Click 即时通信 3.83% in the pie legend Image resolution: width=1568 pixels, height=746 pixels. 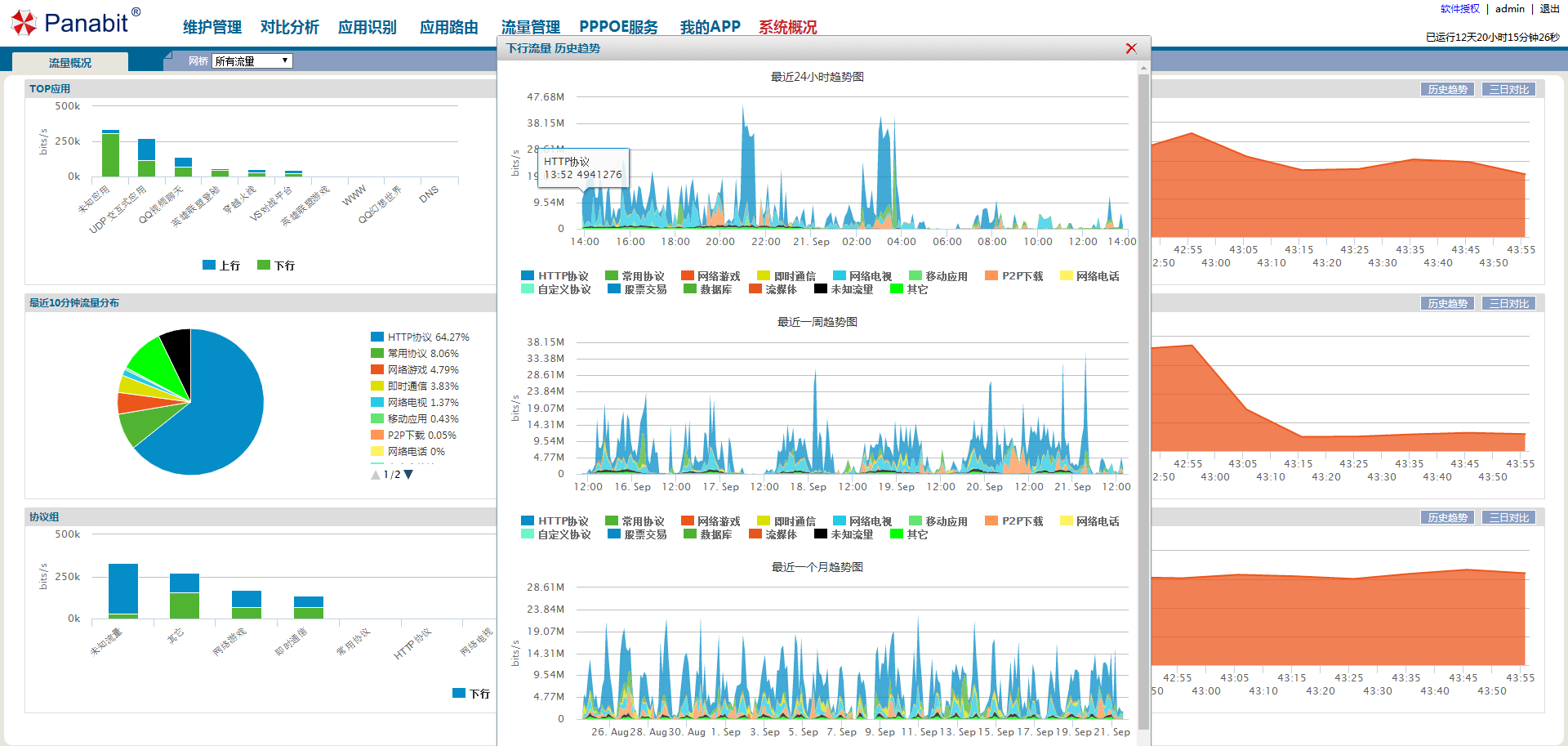tap(415, 386)
